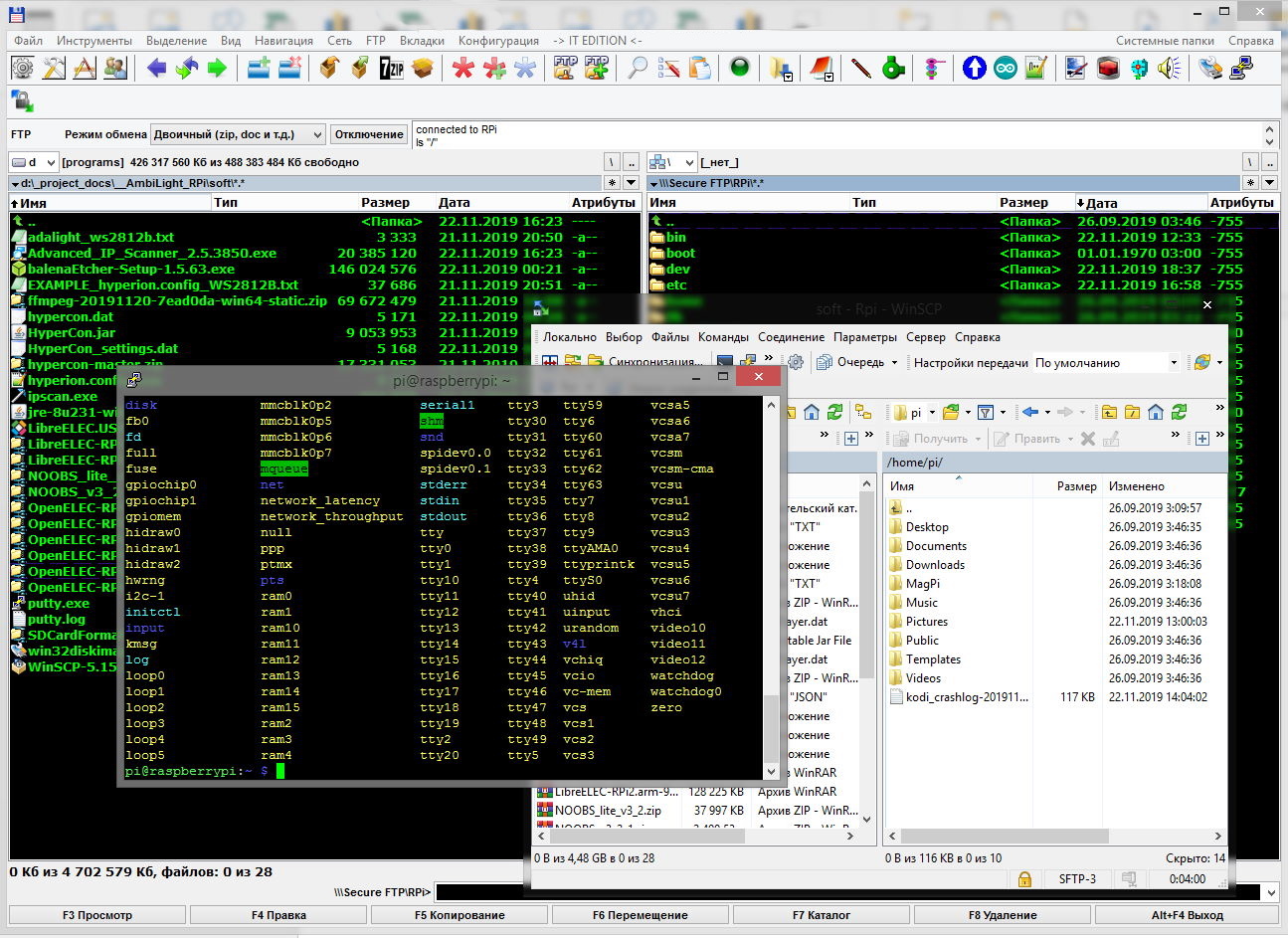The image size is (1288, 938).
Task: Click the speaker sound icon
Action: [1170, 68]
